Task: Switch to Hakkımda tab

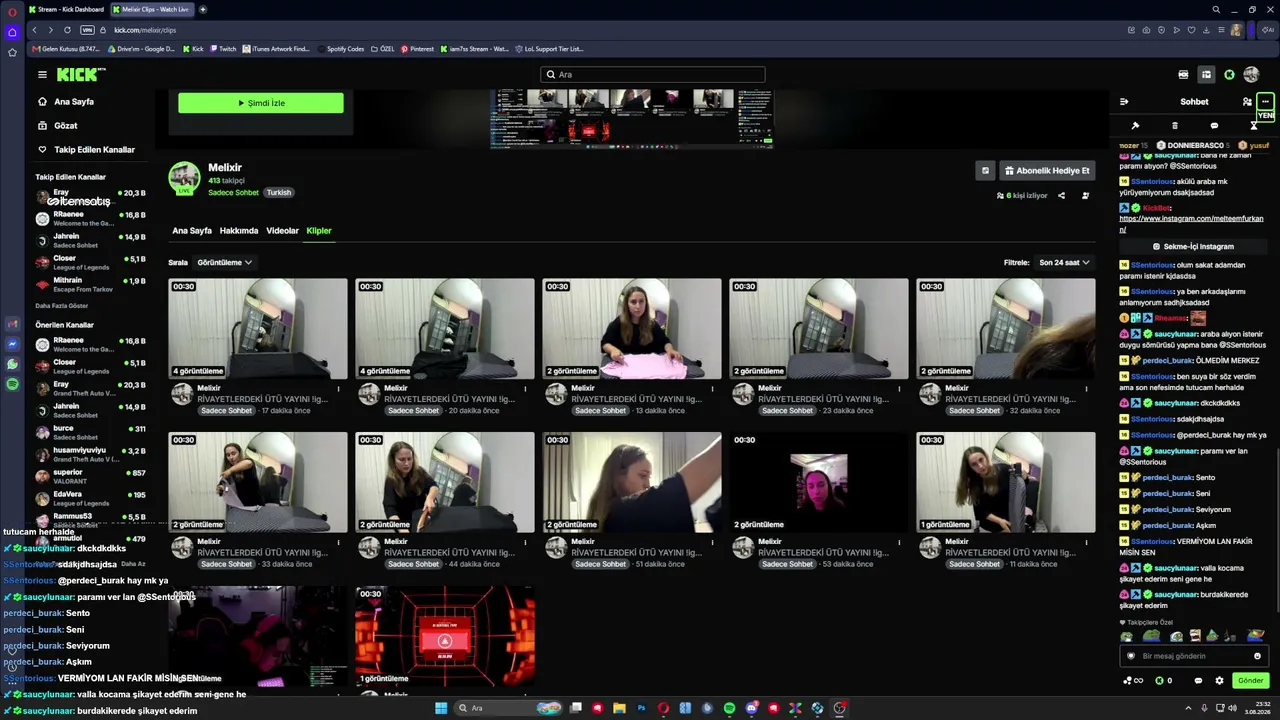Action: pyautogui.click(x=239, y=231)
